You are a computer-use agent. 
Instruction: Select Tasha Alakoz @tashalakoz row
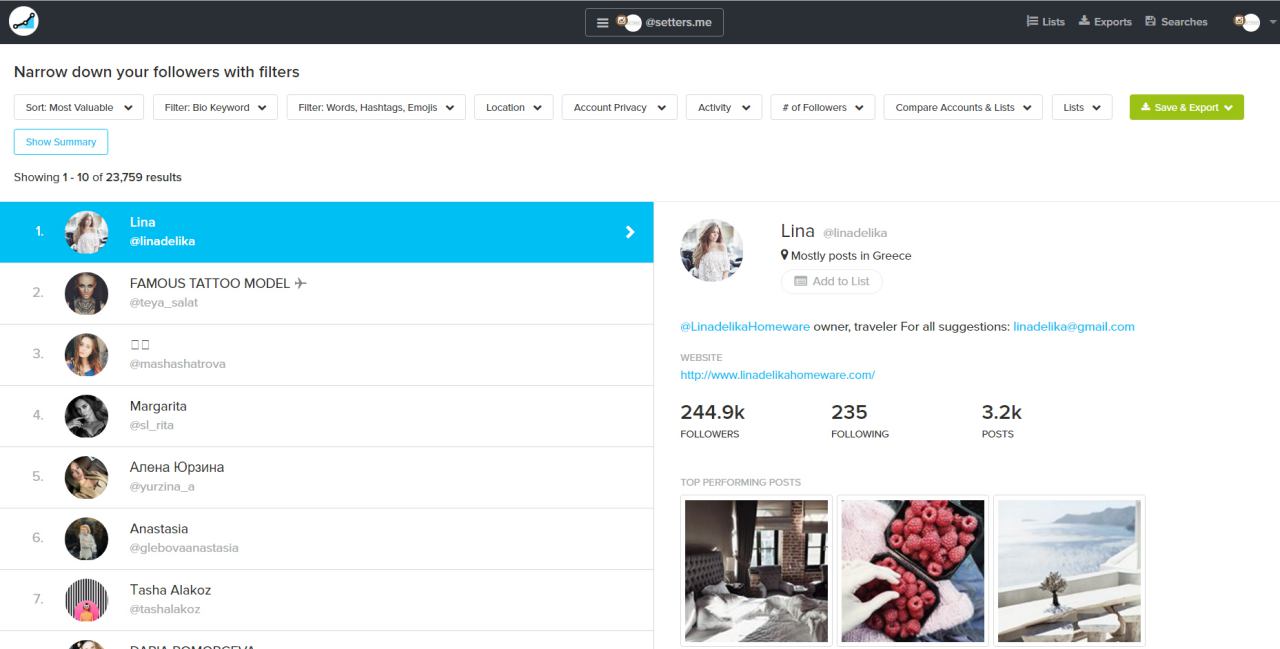(x=326, y=599)
